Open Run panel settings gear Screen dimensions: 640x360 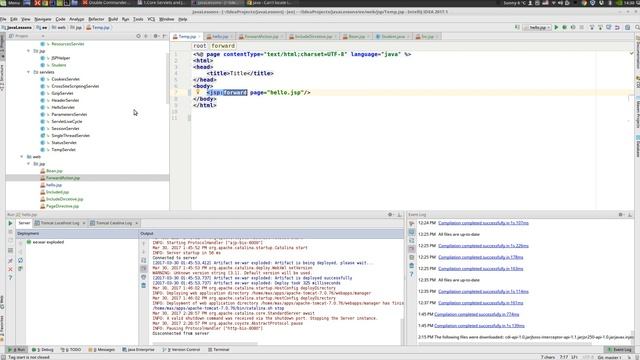coord(390,214)
